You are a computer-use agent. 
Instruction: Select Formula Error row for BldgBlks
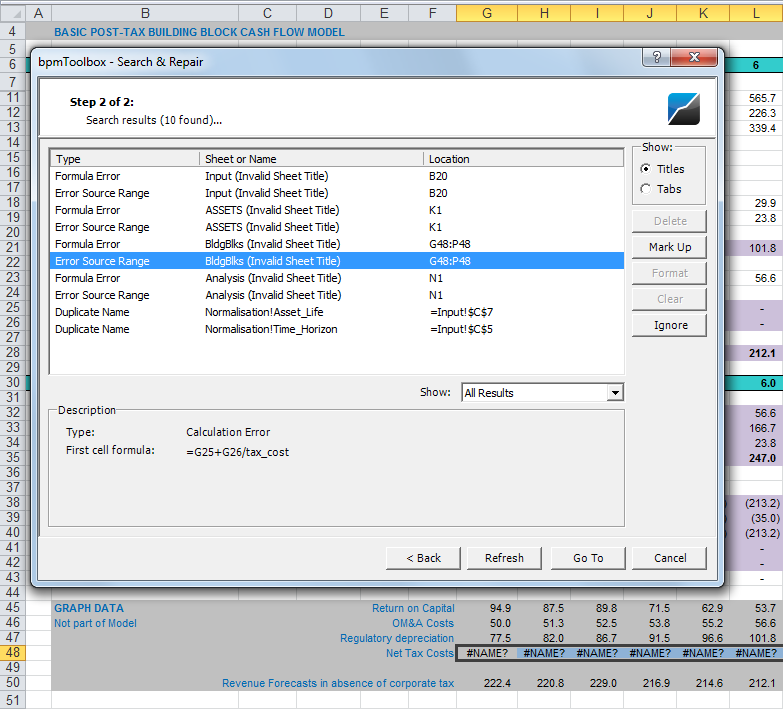[x=337, y=244]
